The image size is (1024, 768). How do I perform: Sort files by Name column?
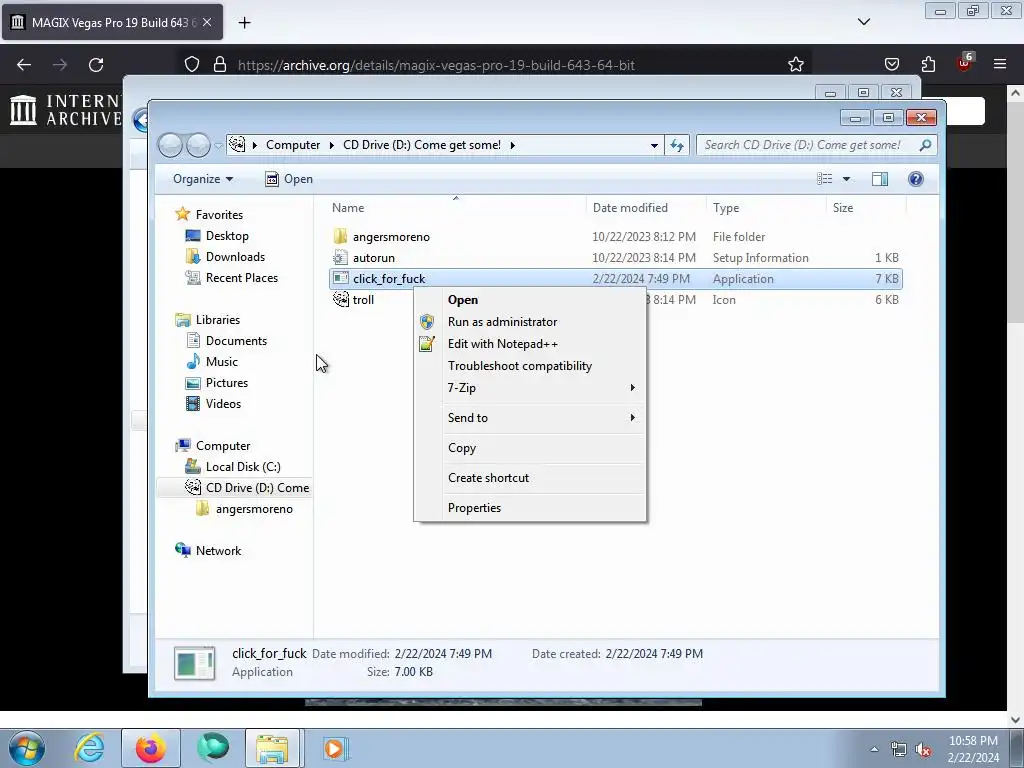point(348,208)
